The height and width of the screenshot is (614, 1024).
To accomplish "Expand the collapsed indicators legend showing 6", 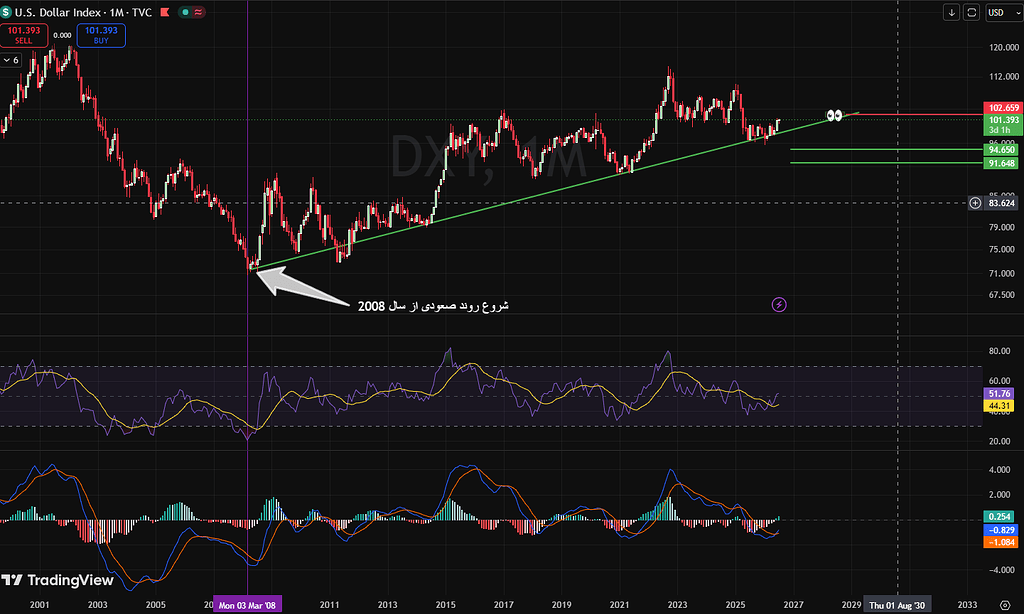I will tap(11, 60).
